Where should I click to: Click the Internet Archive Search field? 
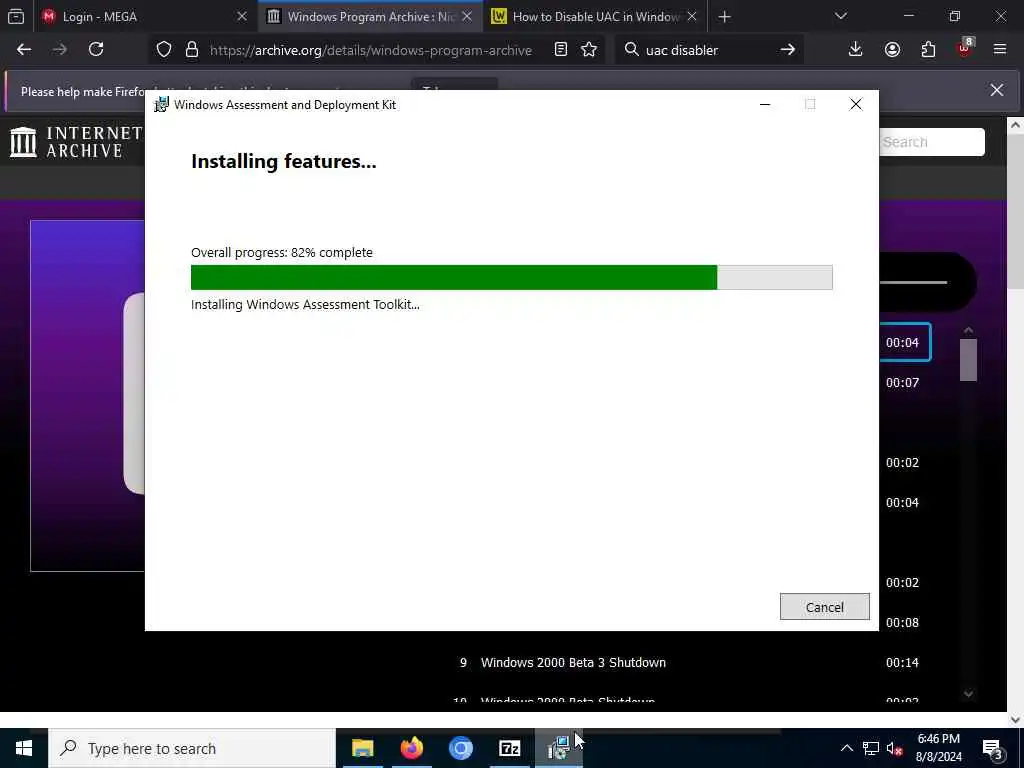[932, 142]
